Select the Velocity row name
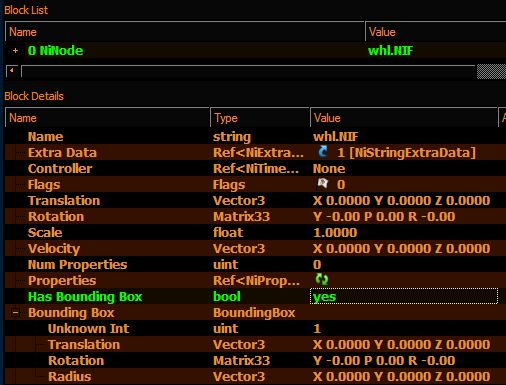This screenshot has width=506, height=385. tap(54, 249)
